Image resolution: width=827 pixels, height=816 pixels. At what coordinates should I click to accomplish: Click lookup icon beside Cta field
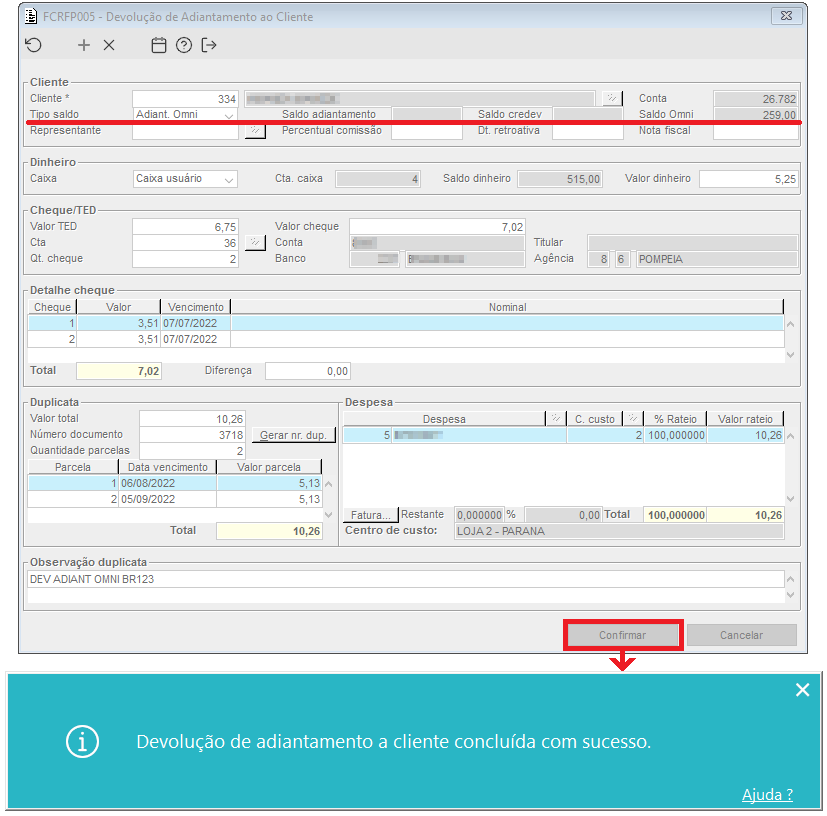coord(255,243)
